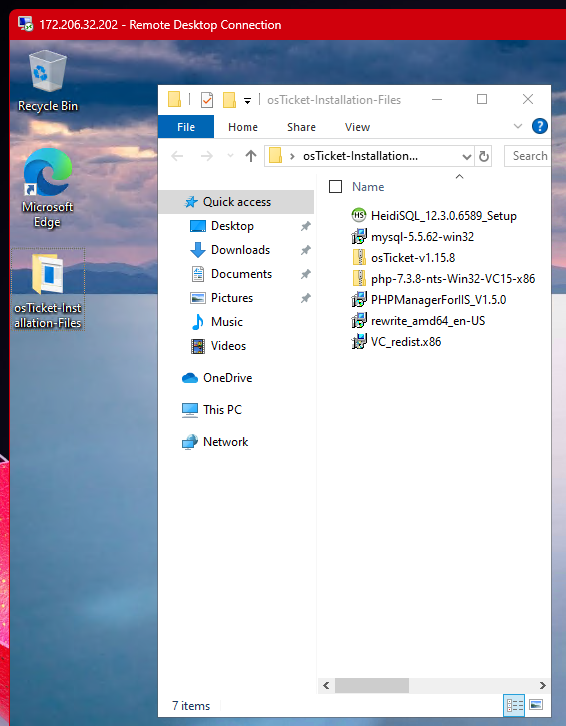Click the New folder quick access toolbar icon

pos(229,100)
